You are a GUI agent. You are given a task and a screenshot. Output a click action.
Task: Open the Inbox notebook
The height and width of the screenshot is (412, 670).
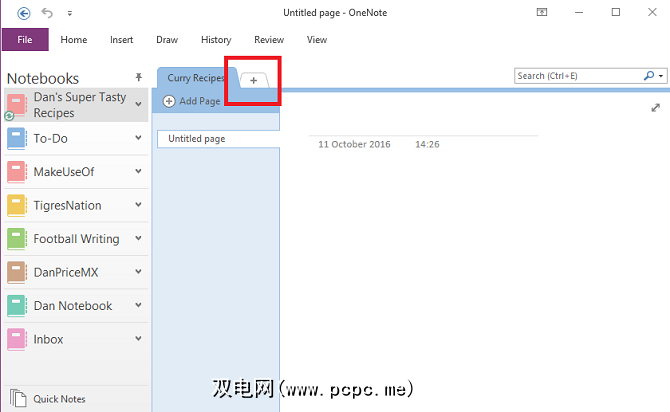(x=76, y=339)
